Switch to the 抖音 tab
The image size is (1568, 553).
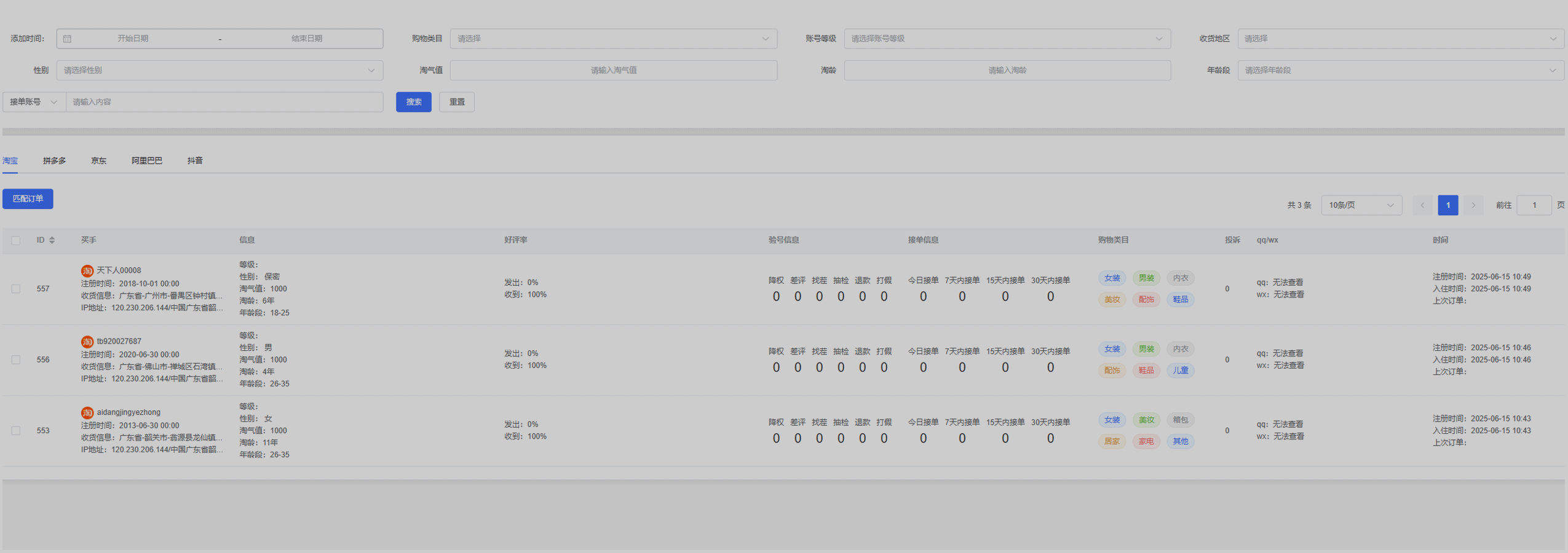coord(195,161)
